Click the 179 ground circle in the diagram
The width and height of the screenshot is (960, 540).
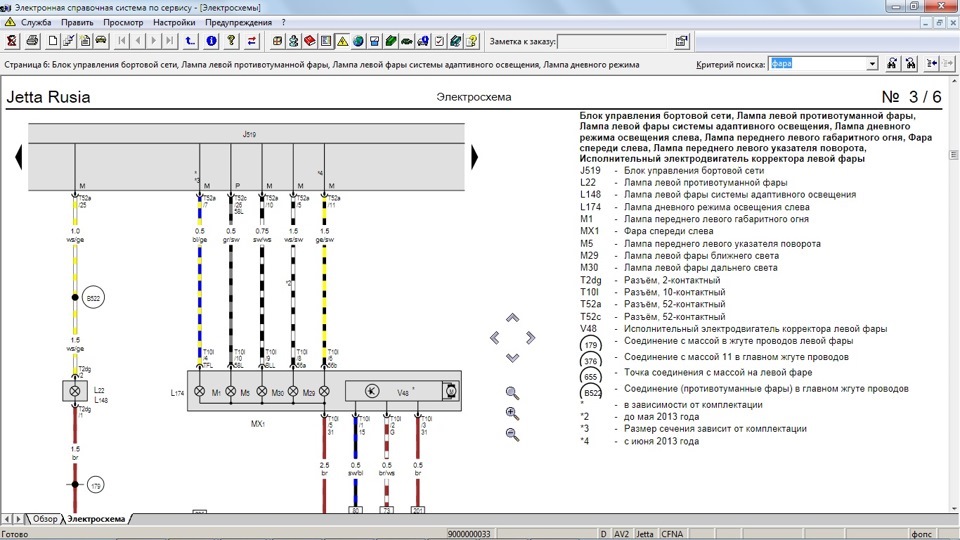[96, 486]
